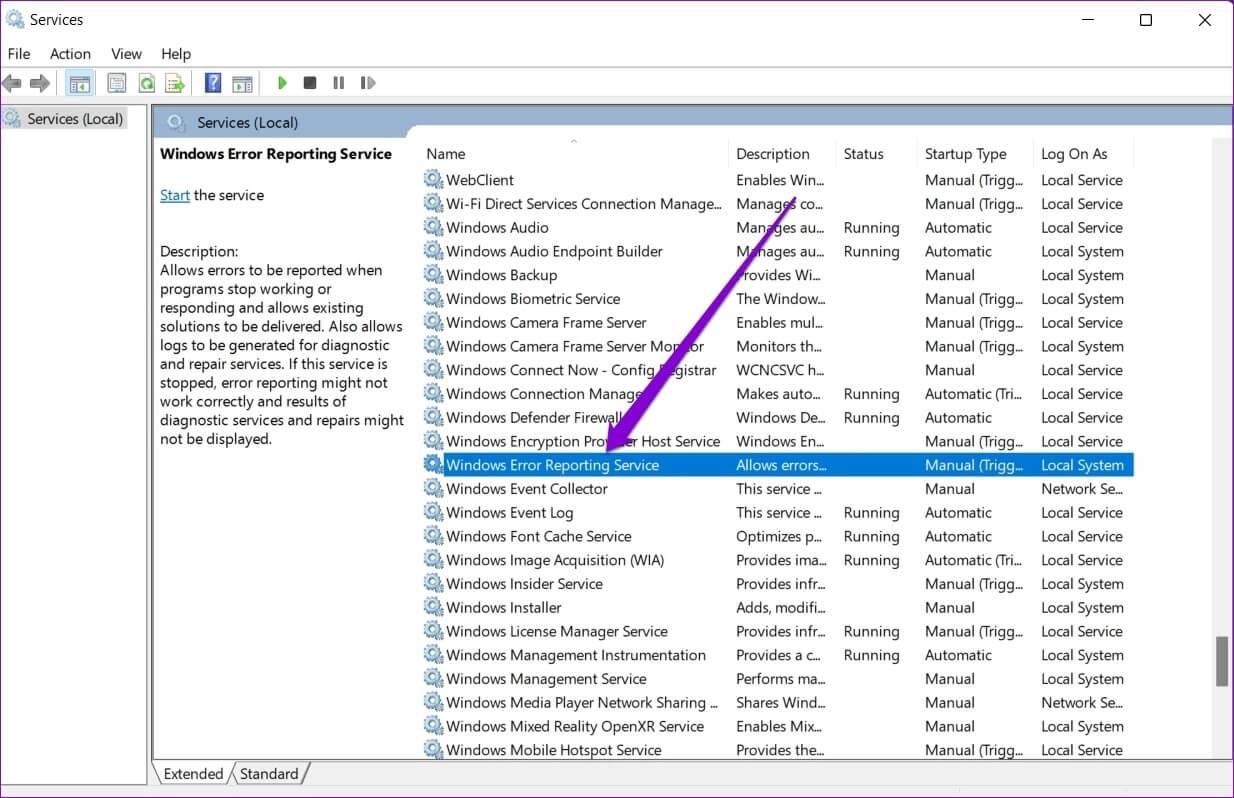This screenshot has width=1234, height=798.
Task: Click the Stop Service square icon
Action: pos(310,83)
